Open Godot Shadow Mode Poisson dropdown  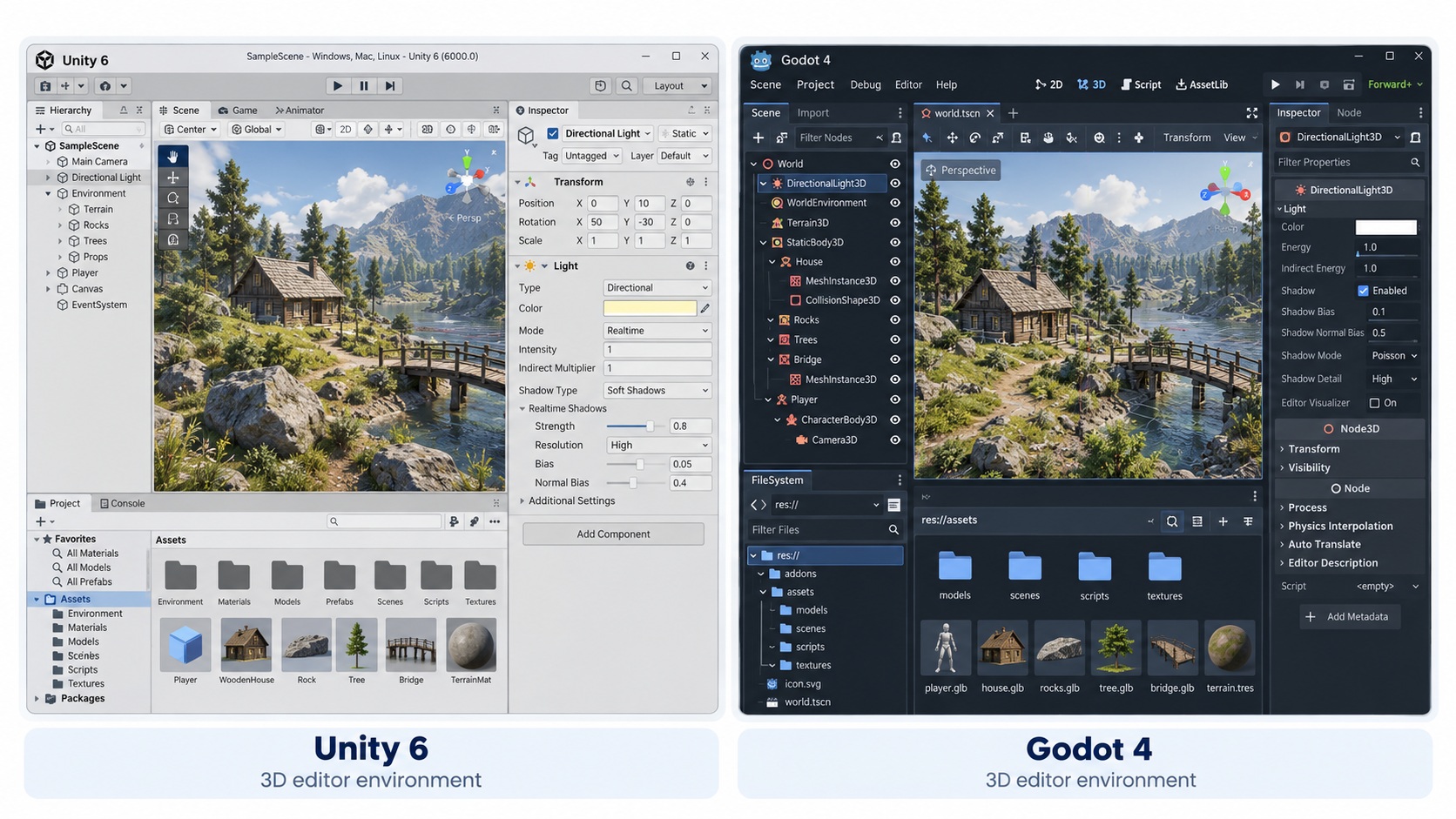1392,355
